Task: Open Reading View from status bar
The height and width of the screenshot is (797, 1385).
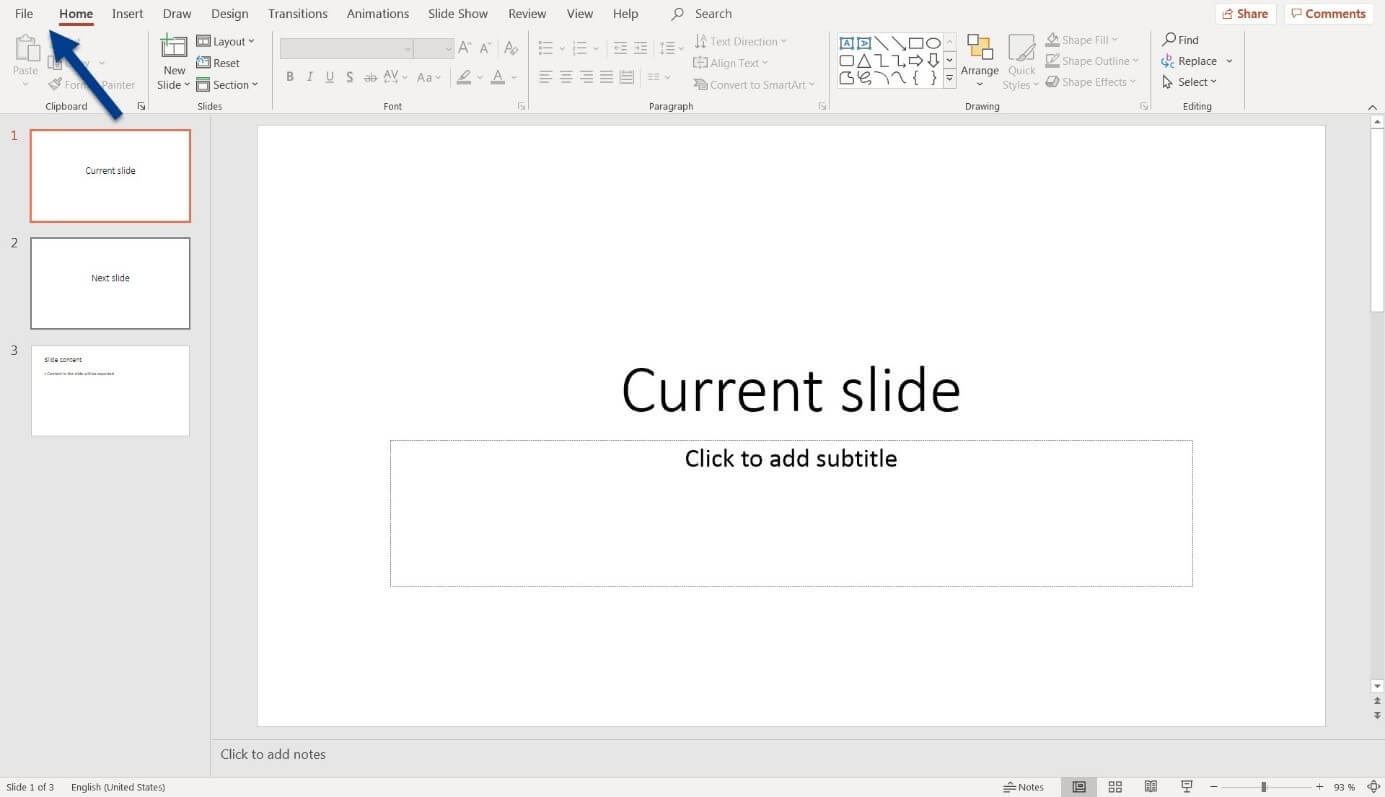Action: (1151, 787)
